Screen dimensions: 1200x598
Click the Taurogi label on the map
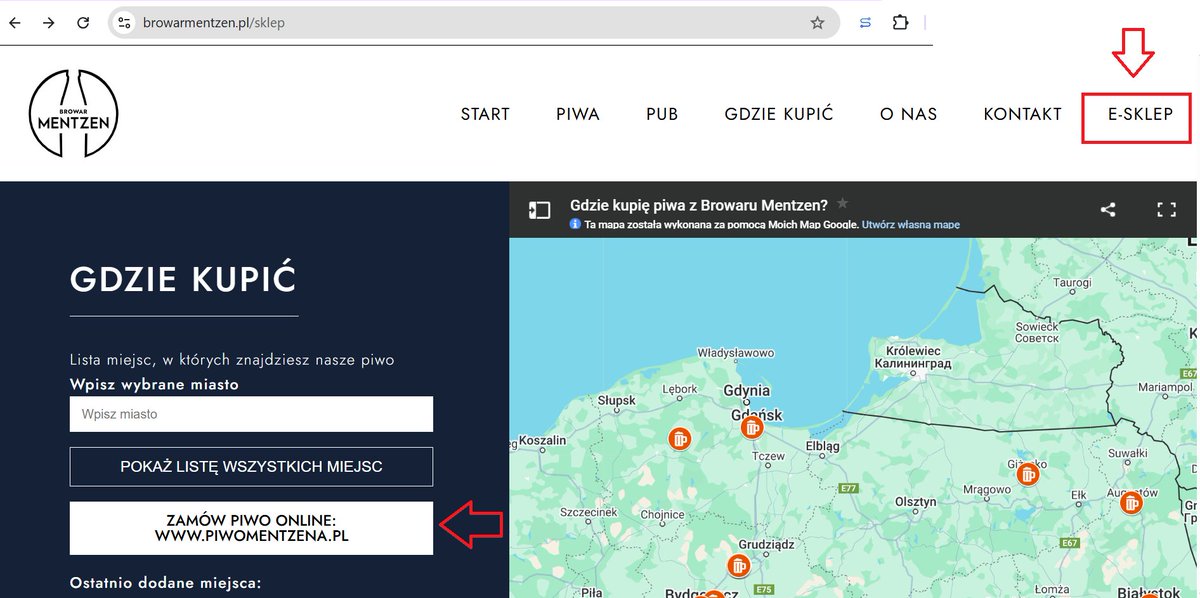(1072, 283)
